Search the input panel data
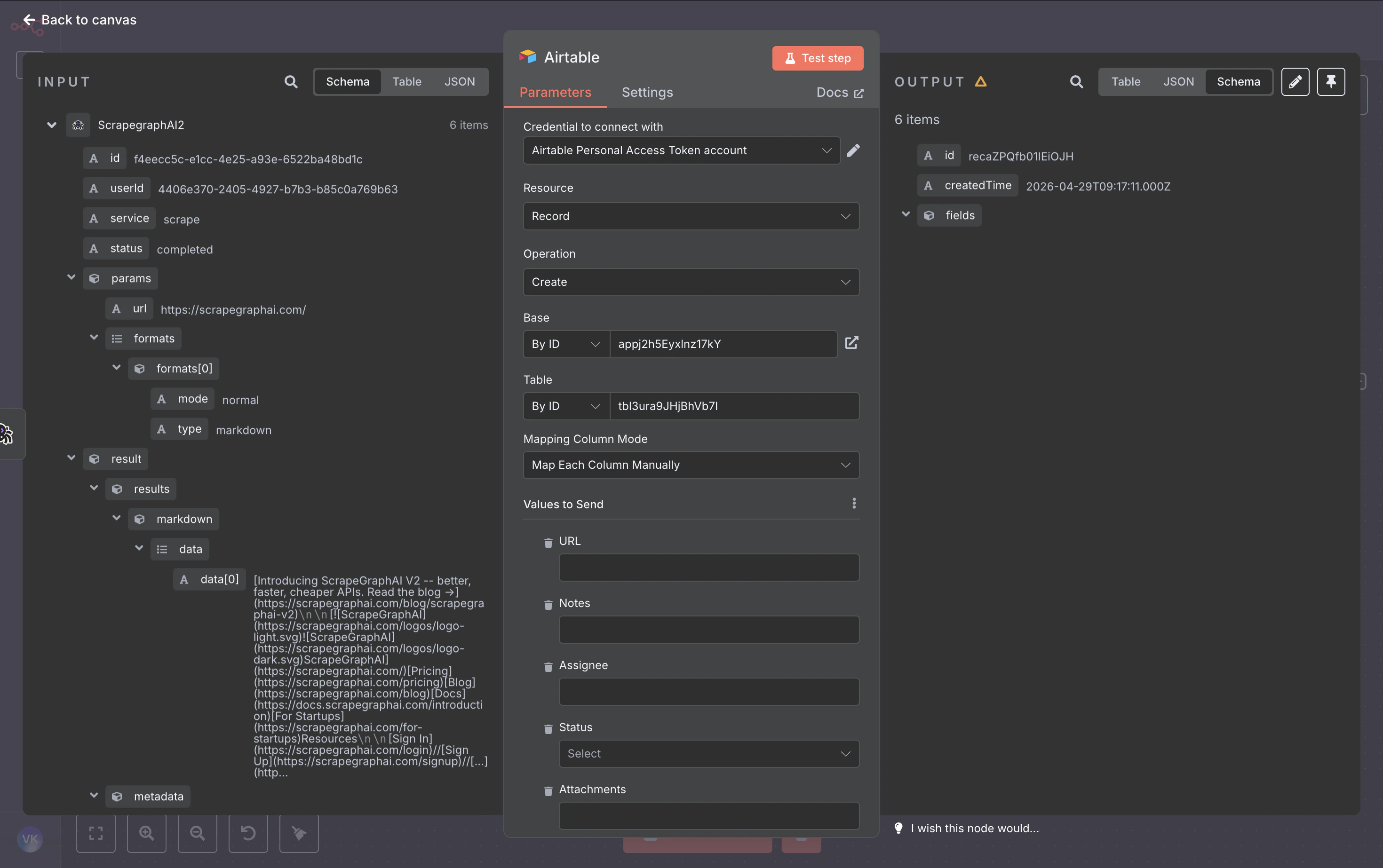 tap(291, 81)
